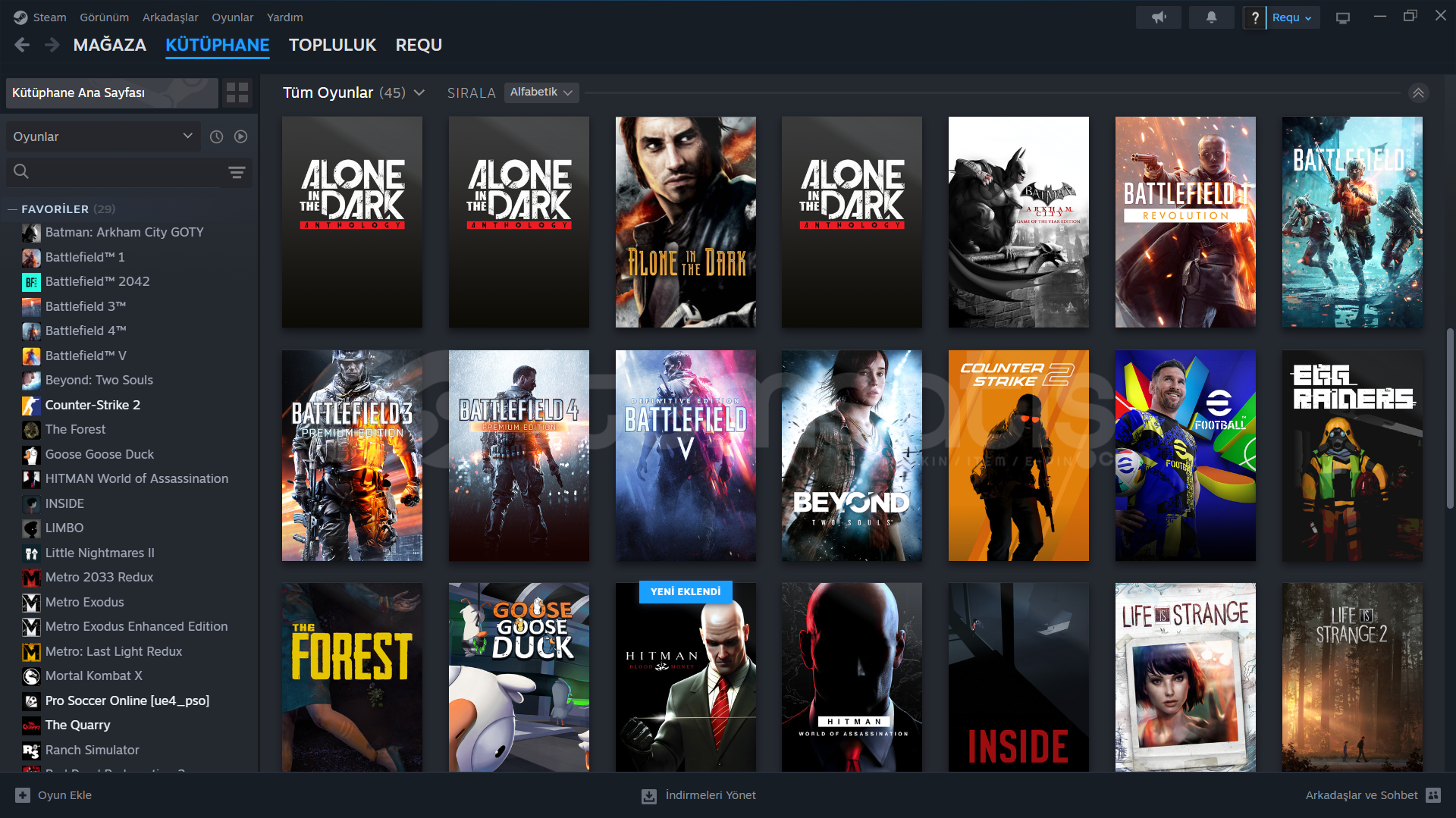
Task: Open Egg Raiders cover
Action: click(1352, 456)
